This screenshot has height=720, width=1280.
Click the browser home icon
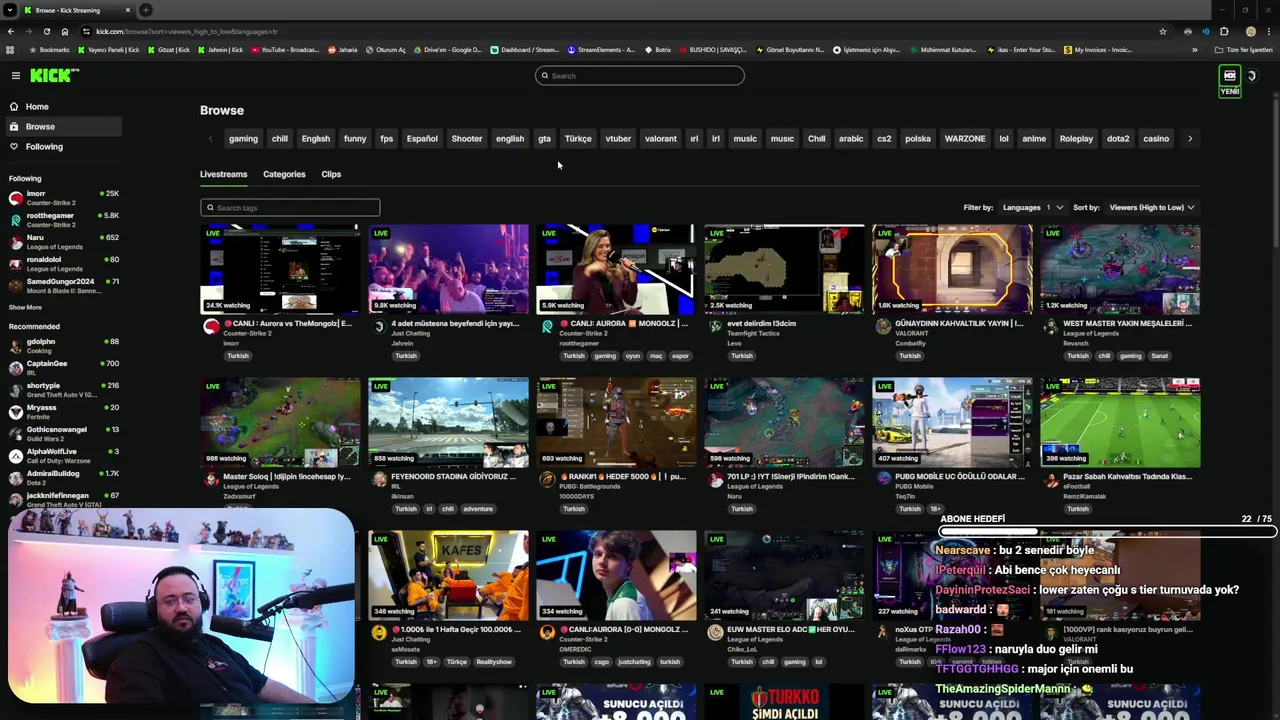(x=65, y=31)
